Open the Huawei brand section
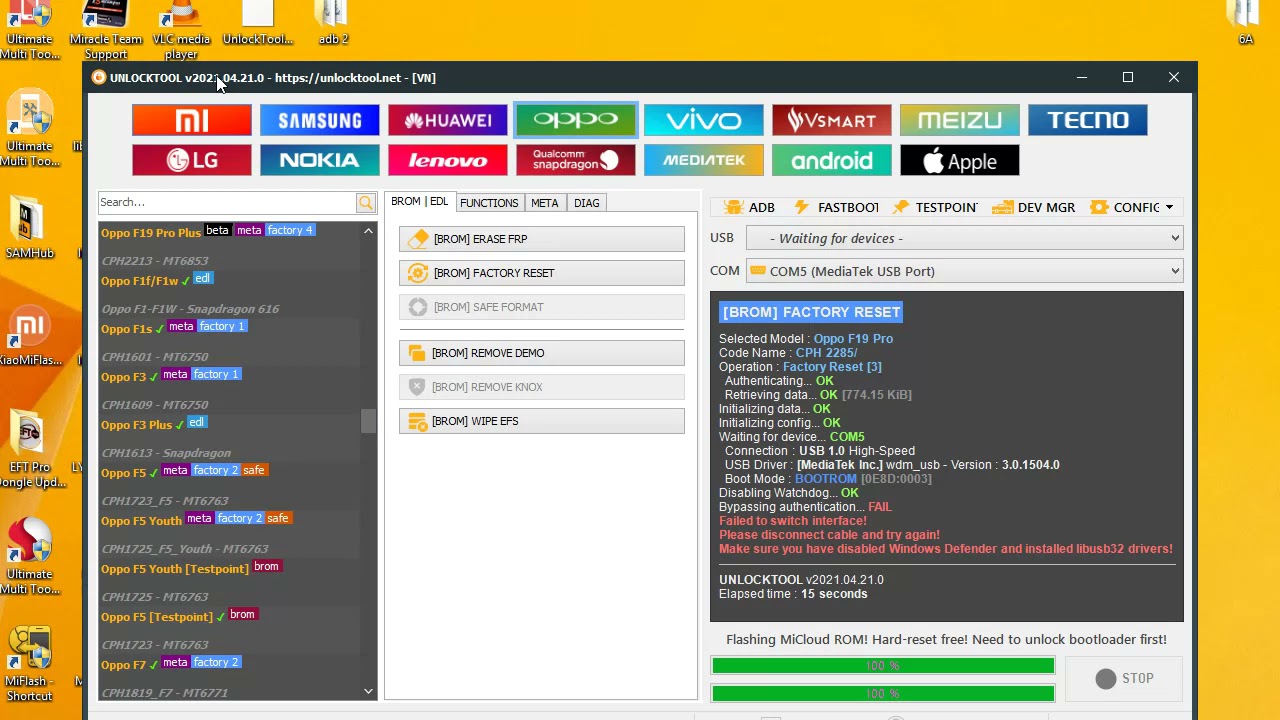Image resolution: width=1280 pixels, height=720 pixels. point(448,120)
